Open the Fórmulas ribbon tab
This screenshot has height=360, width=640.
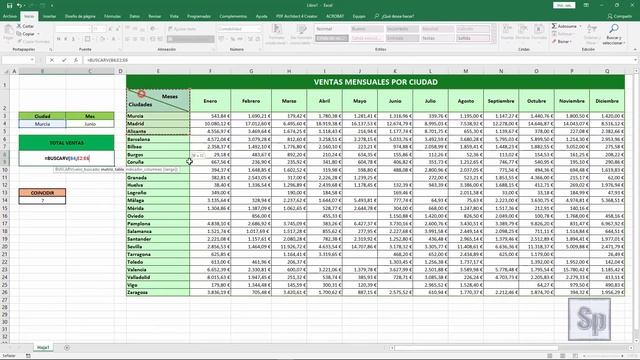[112, 16]
